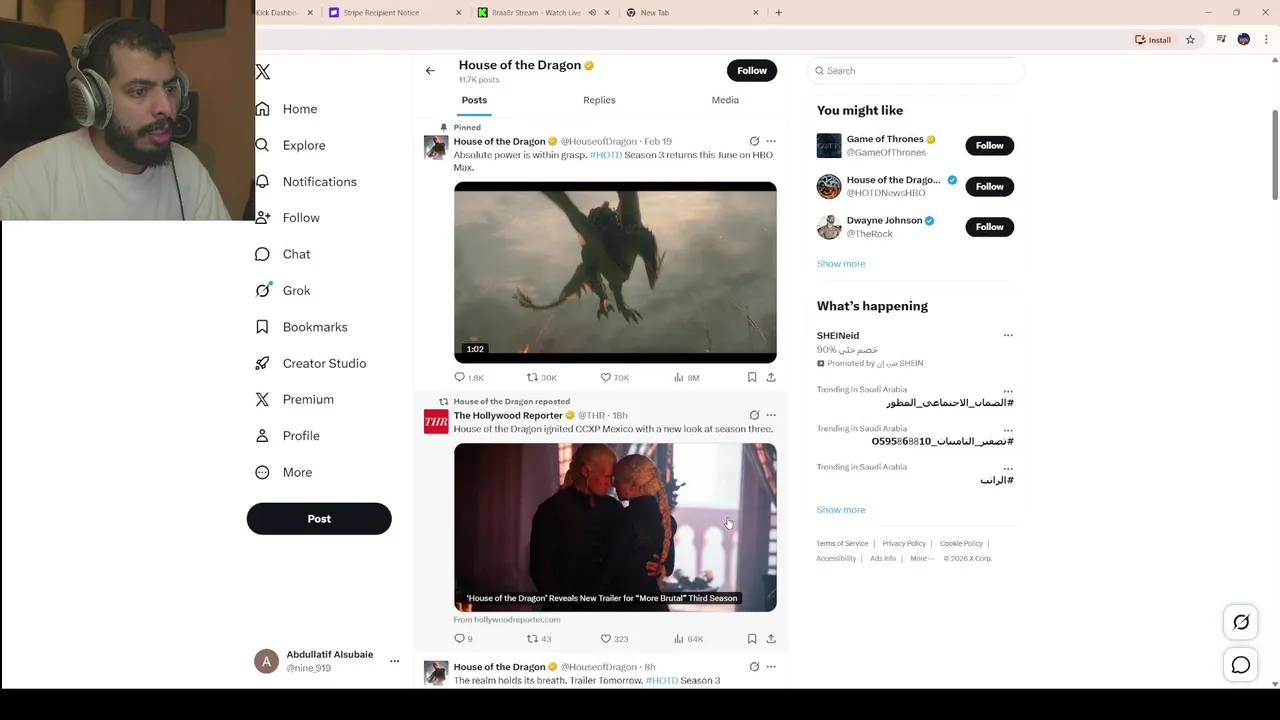
Task: Open Explore from the sidebar
Action: click(x=291, y=145)
